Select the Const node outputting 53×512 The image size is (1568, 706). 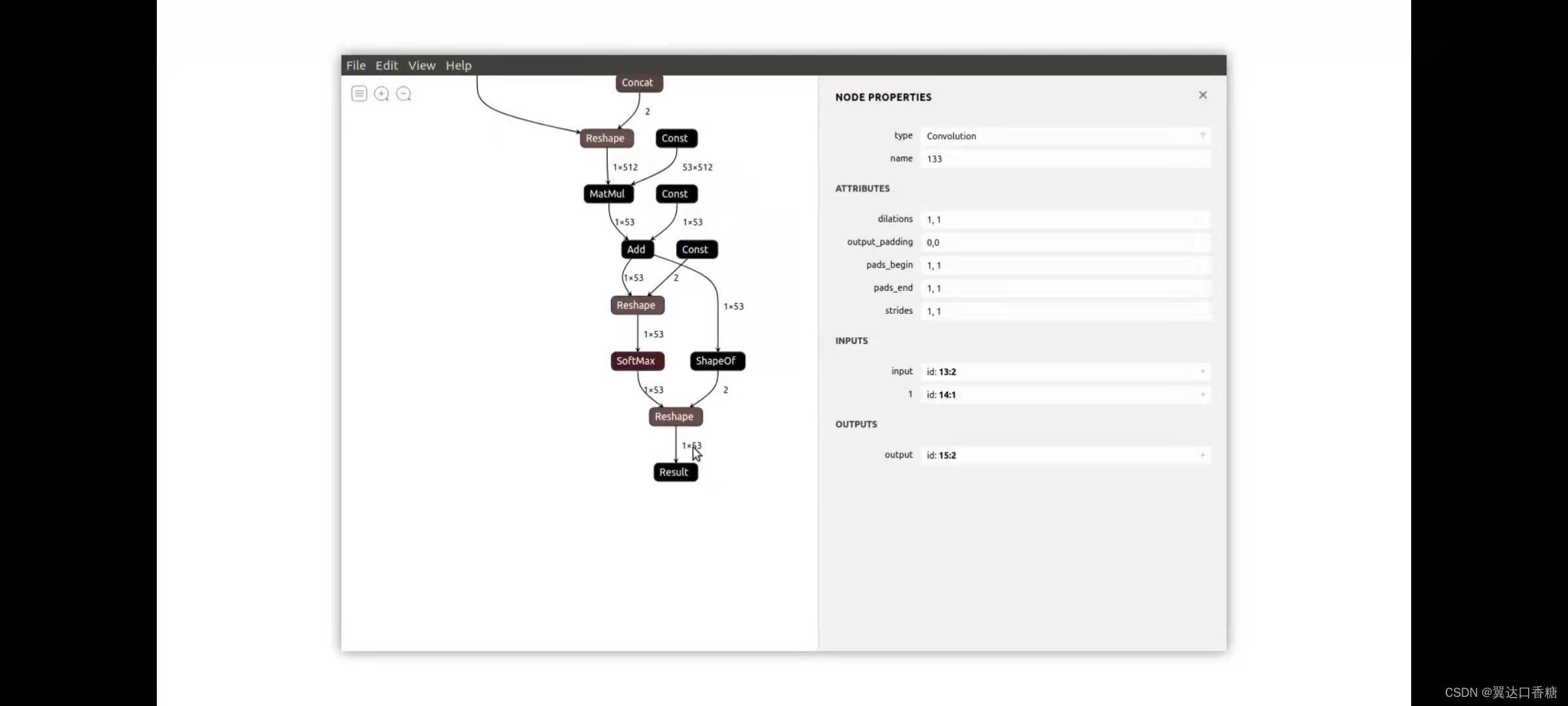tap(676, 138)
